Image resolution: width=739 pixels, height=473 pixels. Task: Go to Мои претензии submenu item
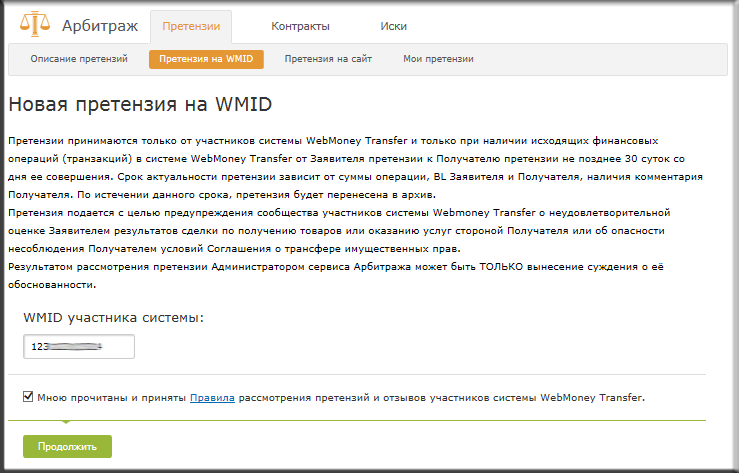(438, 59)
